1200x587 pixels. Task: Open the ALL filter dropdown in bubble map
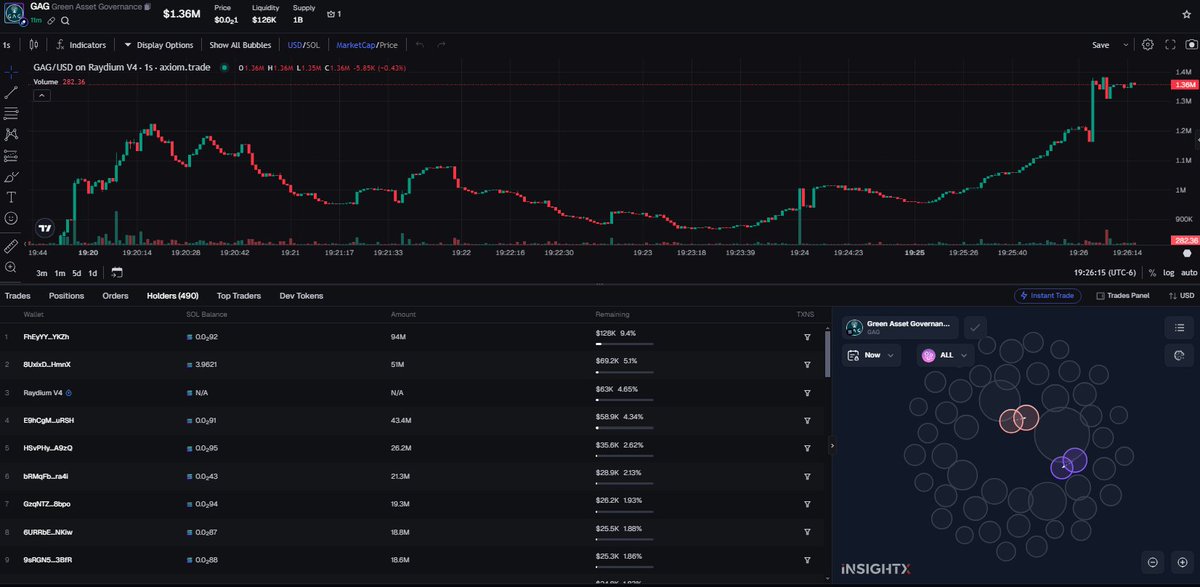(946, 355)
